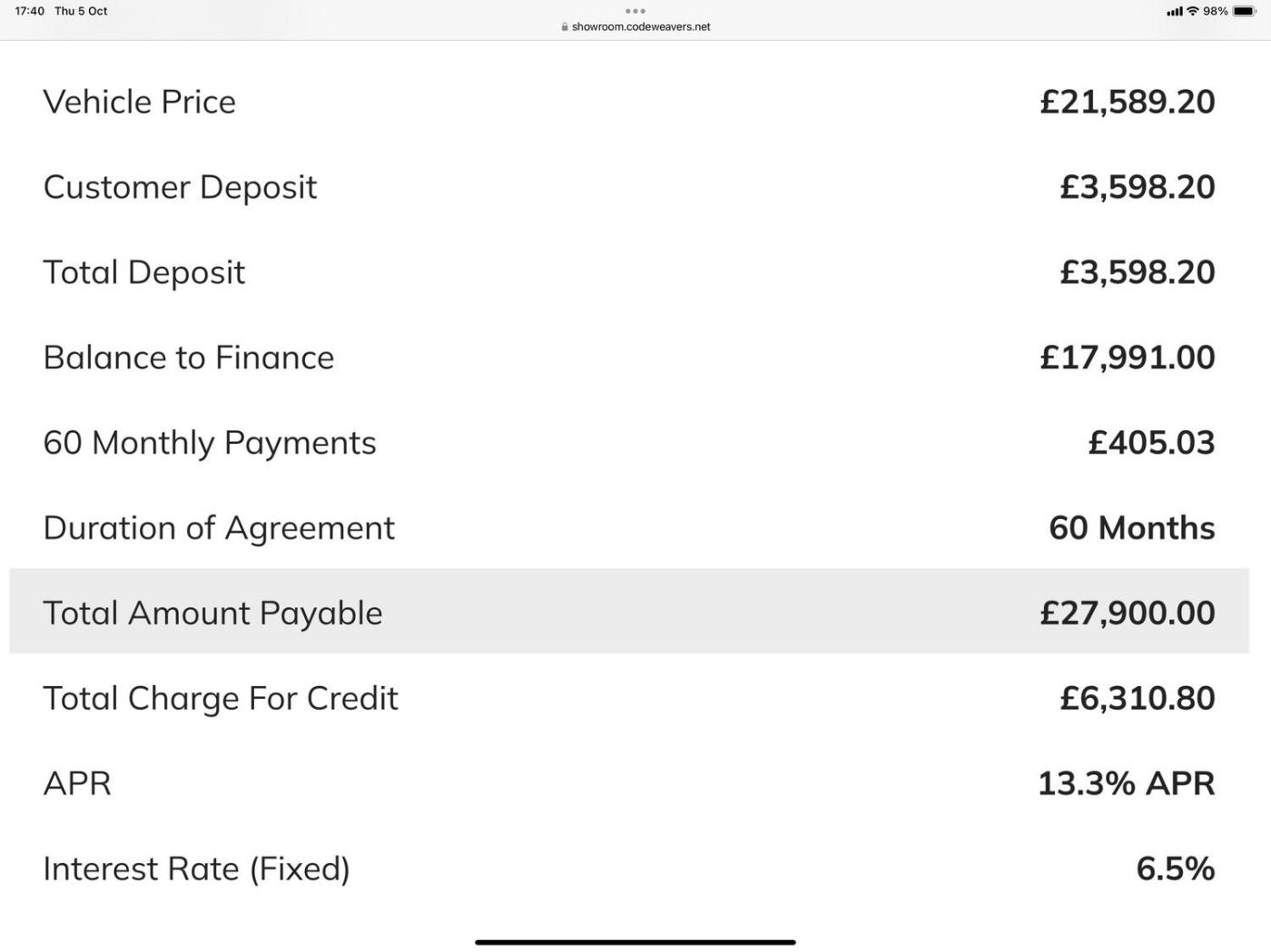Click the Duration of Agreement label
Image resolution: width=1271 pixels, height=952 pixels.
click(x=219, y=528)
